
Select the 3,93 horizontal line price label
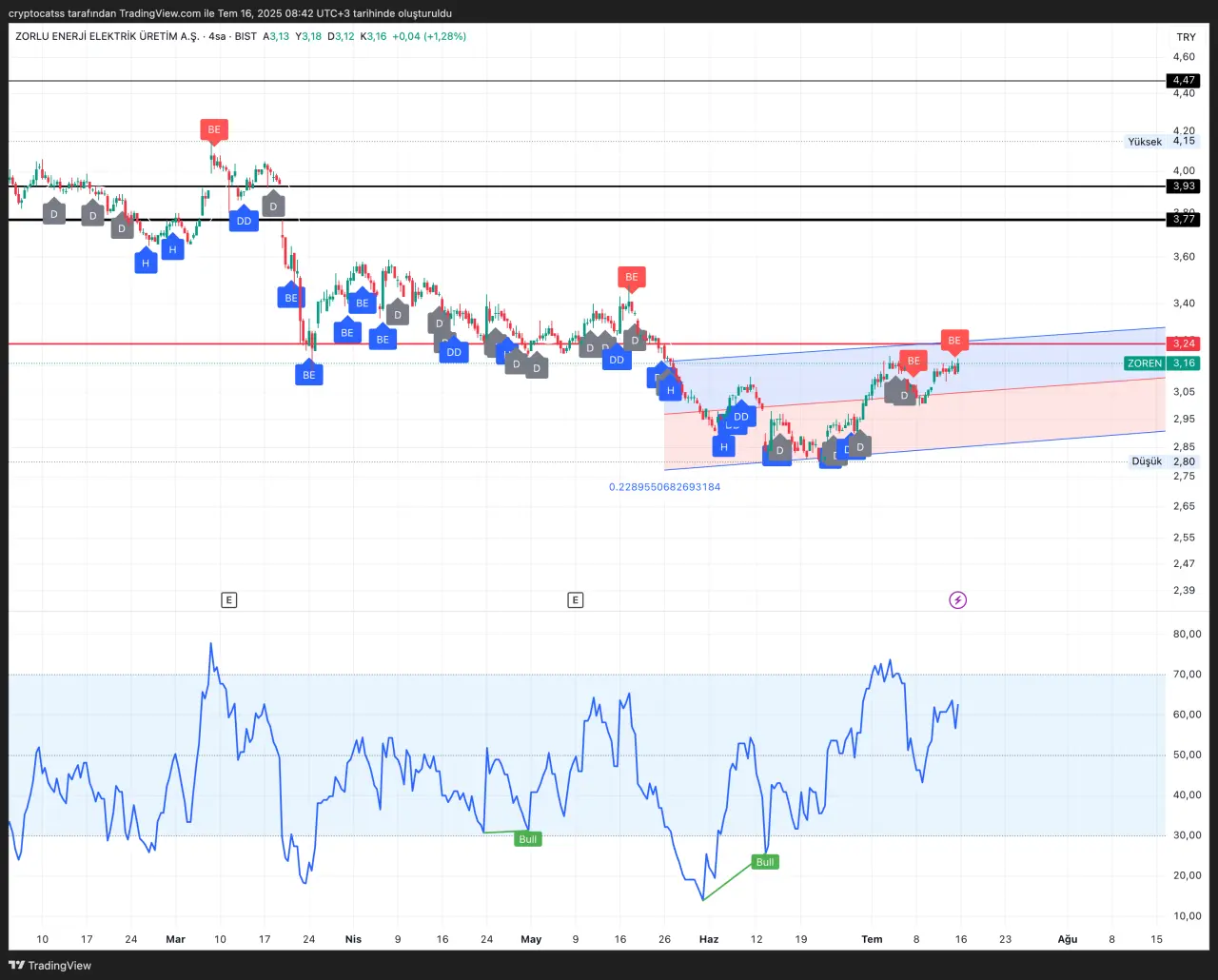[x=1184, y=186]
